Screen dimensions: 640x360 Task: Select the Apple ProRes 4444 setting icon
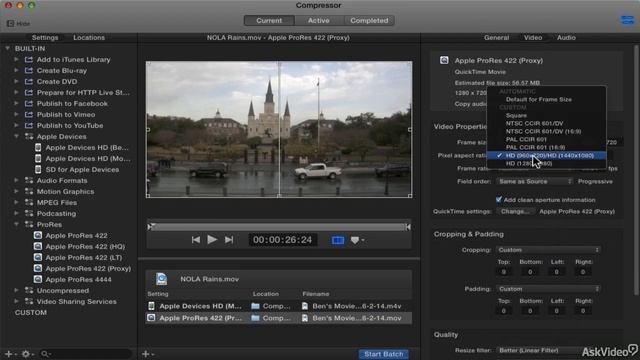pos(38,279)
